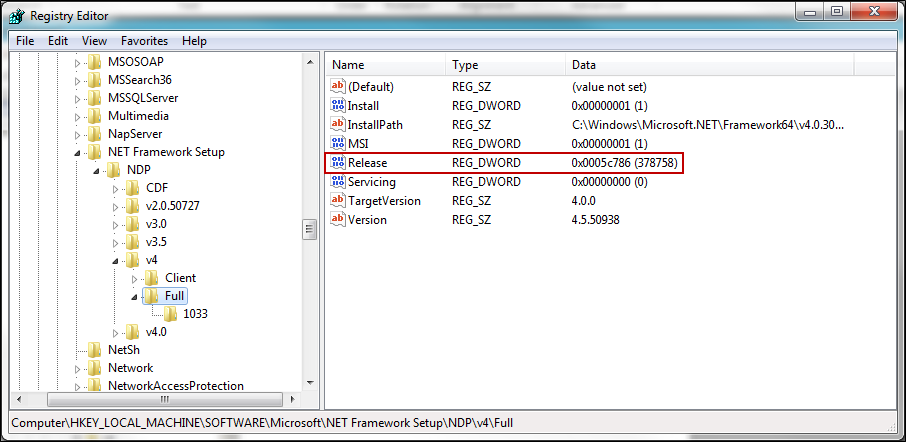Image resolution: width=906 pixels, height=442 pixels.
Task: Click tree pane horizontal scroll left arrow
Action: [x=18, y=399]
